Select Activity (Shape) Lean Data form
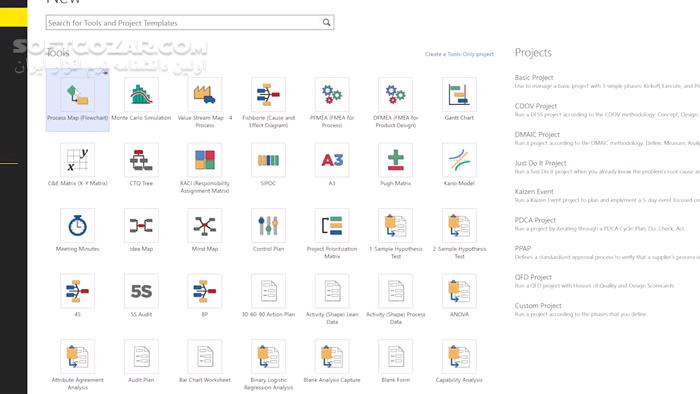The image size is (700, 394). pos(332,291)
